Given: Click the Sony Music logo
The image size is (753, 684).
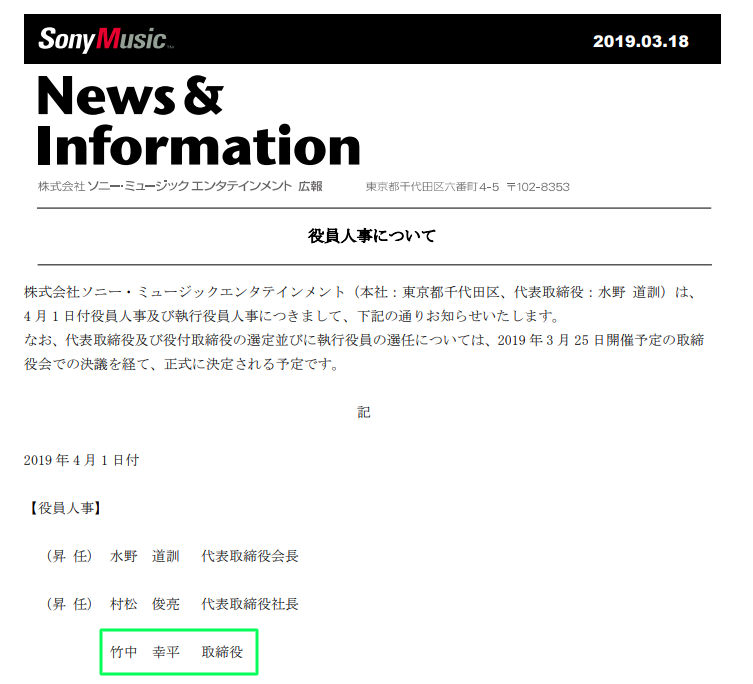Looking at the screenshot, I should [106, 39].
